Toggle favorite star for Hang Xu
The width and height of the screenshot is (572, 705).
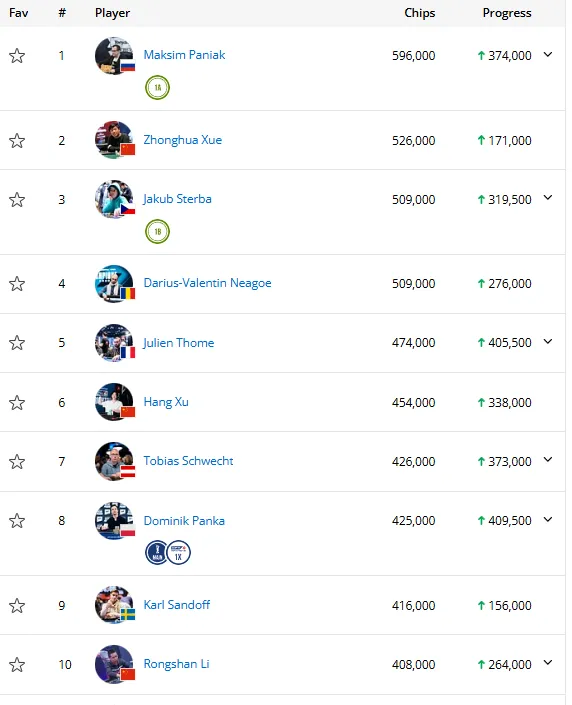tap(17, 402)
